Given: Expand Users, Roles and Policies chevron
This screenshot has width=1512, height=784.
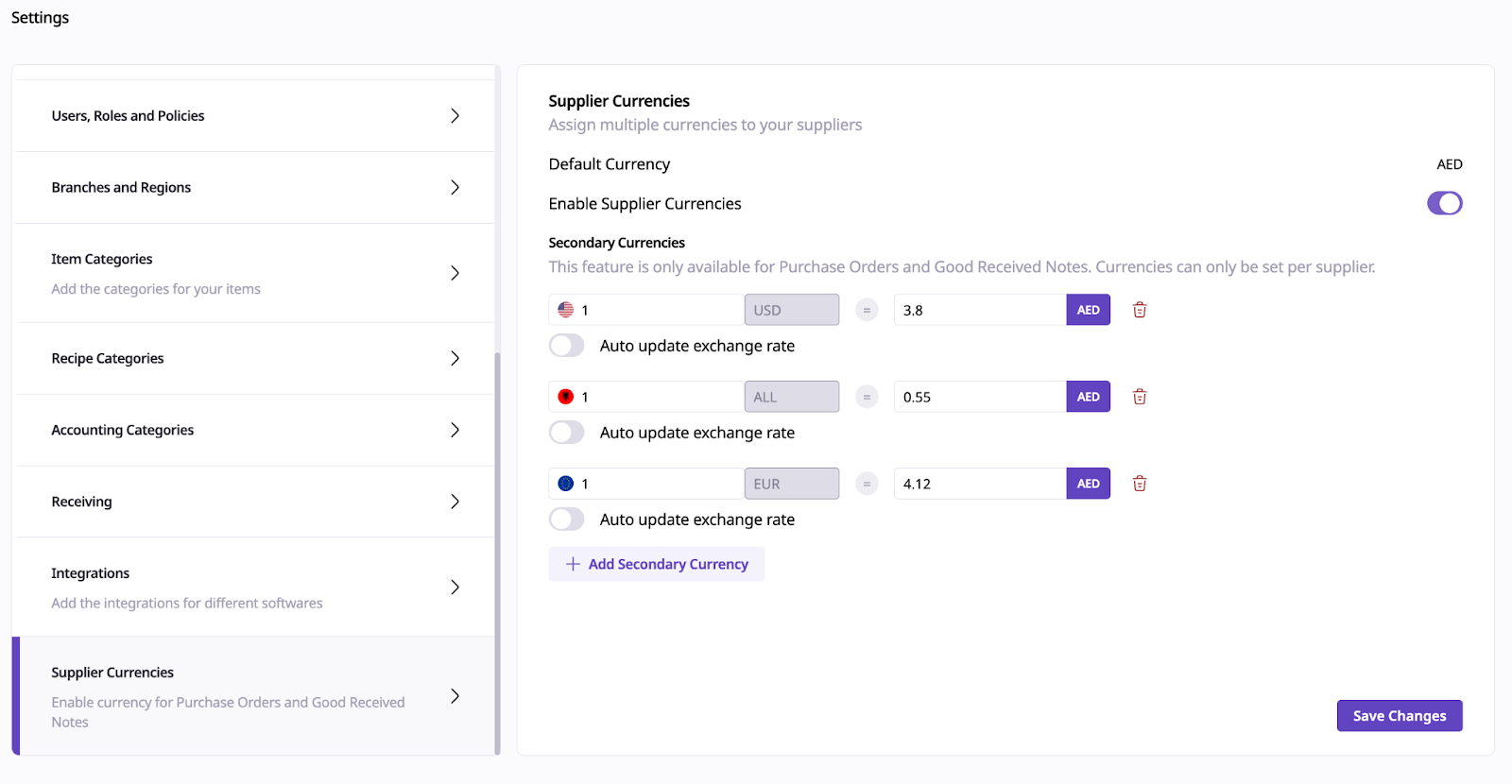Looking at the screenshot, I should [x=455, y=116].
